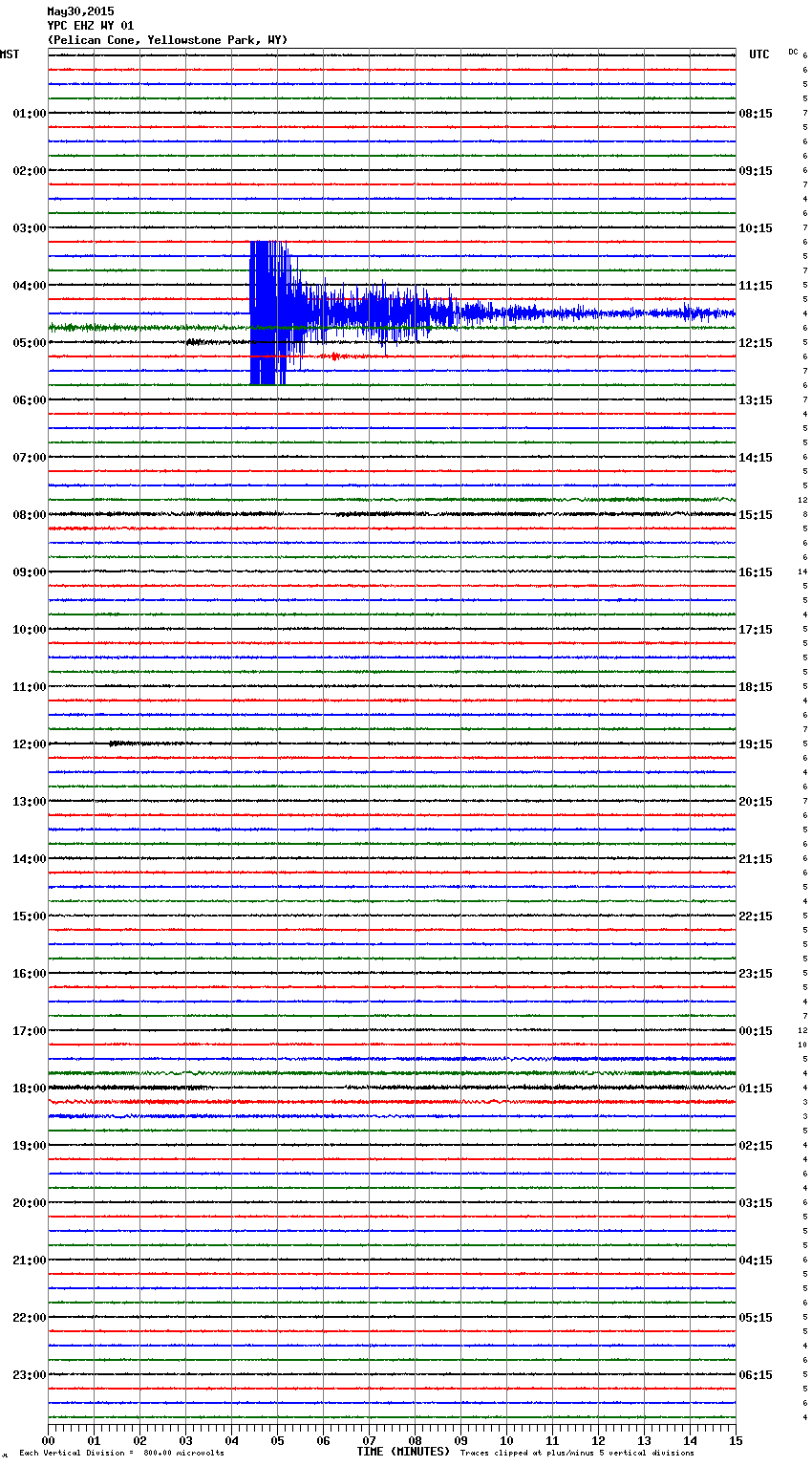Select the 22:00 MST time label
This screenshot has height=1466, width=812.
(30, 1318)
